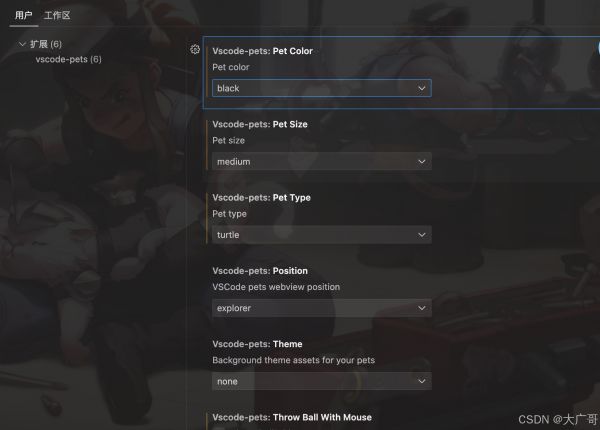Screen dimensions: 600x430
Task: Open the Theme dropdown showing none
Action: coord(322,381)
